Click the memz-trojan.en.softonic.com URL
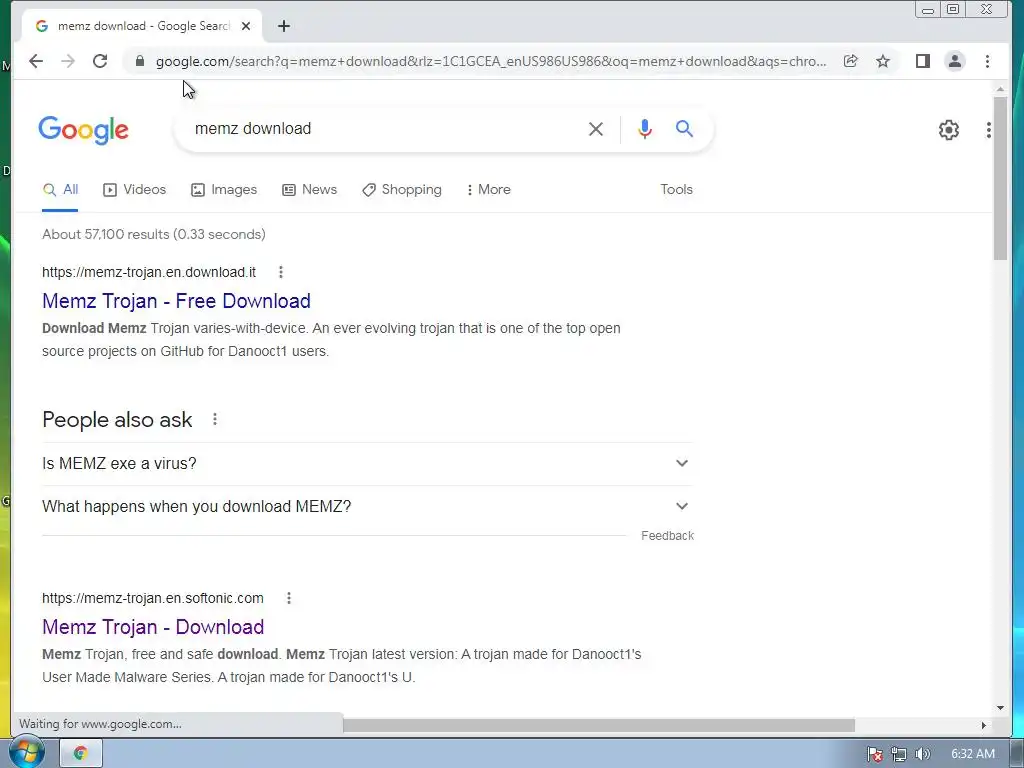1024x768 pixels. 153,598
